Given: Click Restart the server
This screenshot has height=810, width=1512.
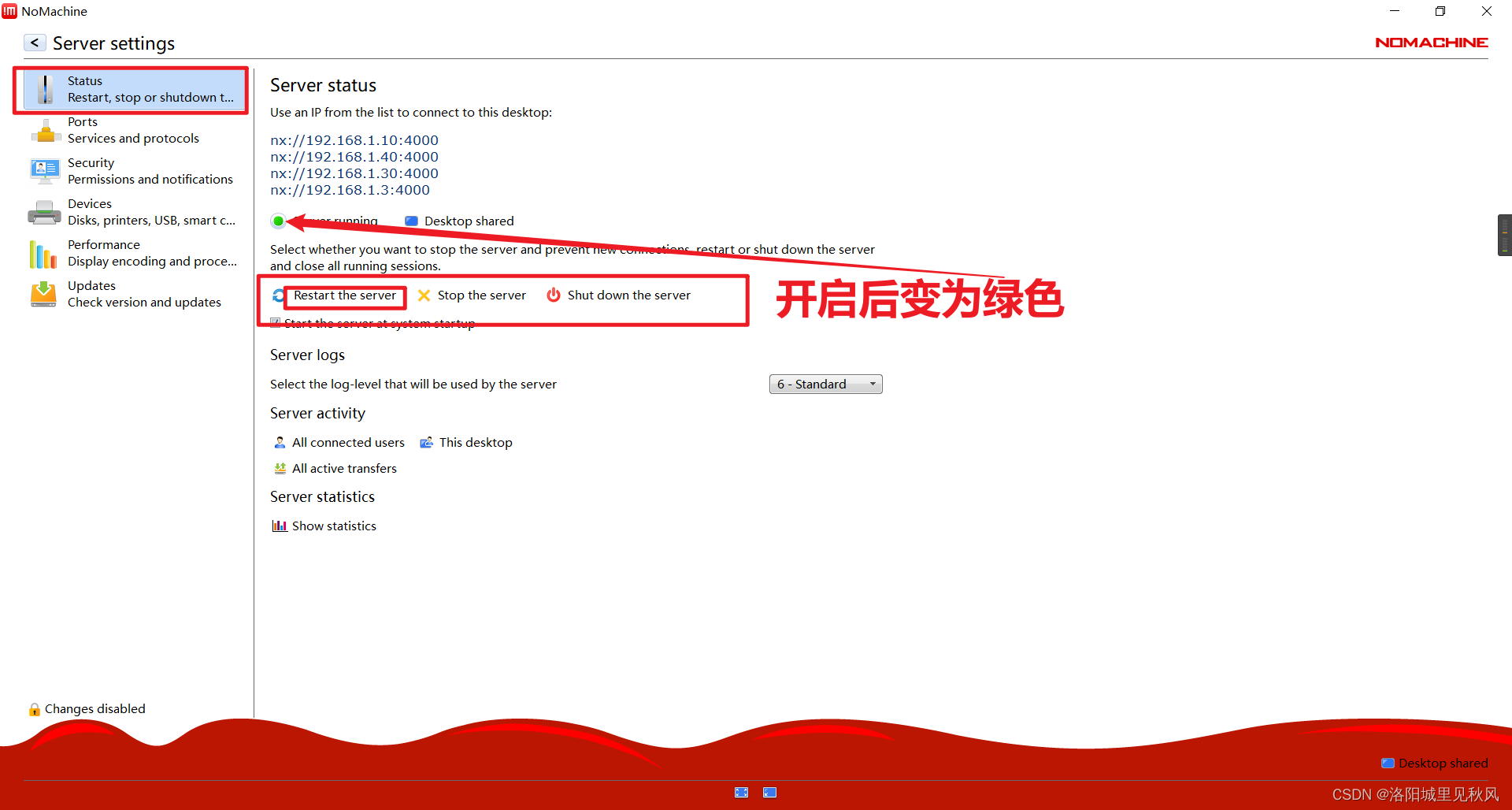Looking at the screenshot, I should 345,295.
